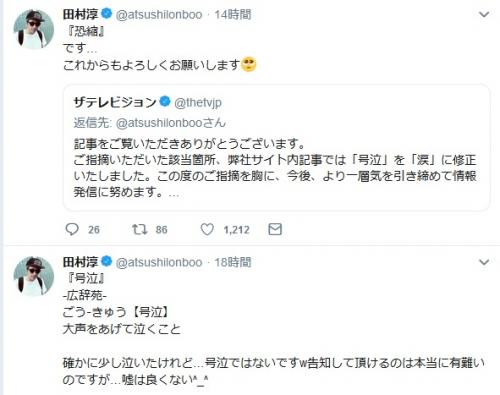Open the verified badge next to 田村淳 on the first tweet
The width and height of the screenshot is (500, 395).
tap(106, 14)
